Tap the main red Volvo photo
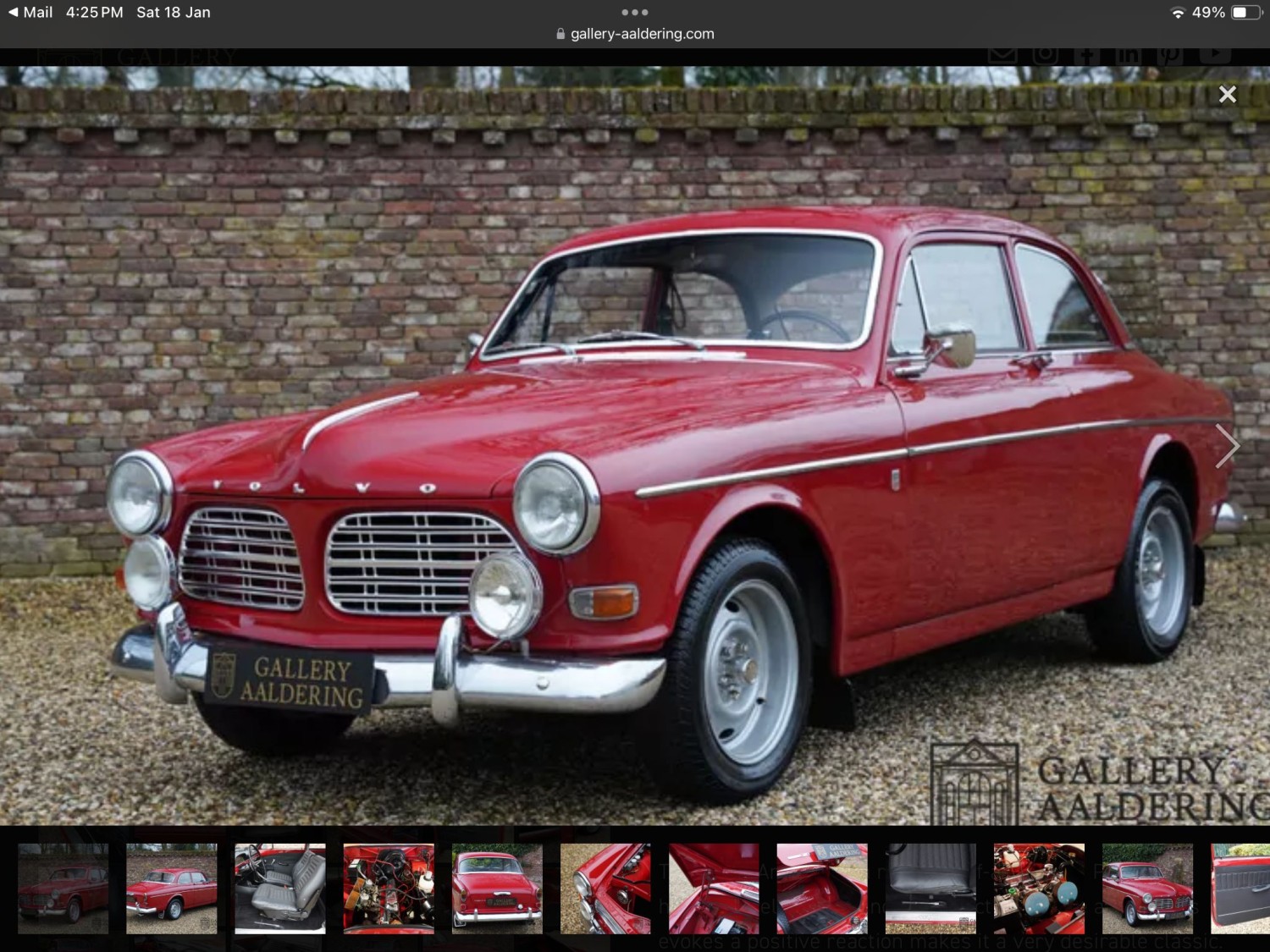The width and height of the screenshot is (1270, 952). 635,446
